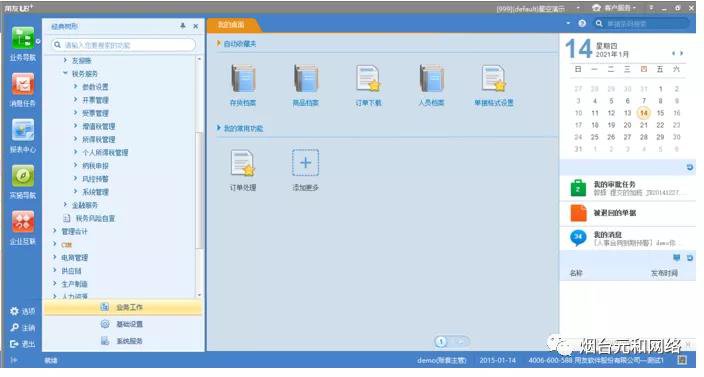Click the 注销 logout button

click(23, 328)
